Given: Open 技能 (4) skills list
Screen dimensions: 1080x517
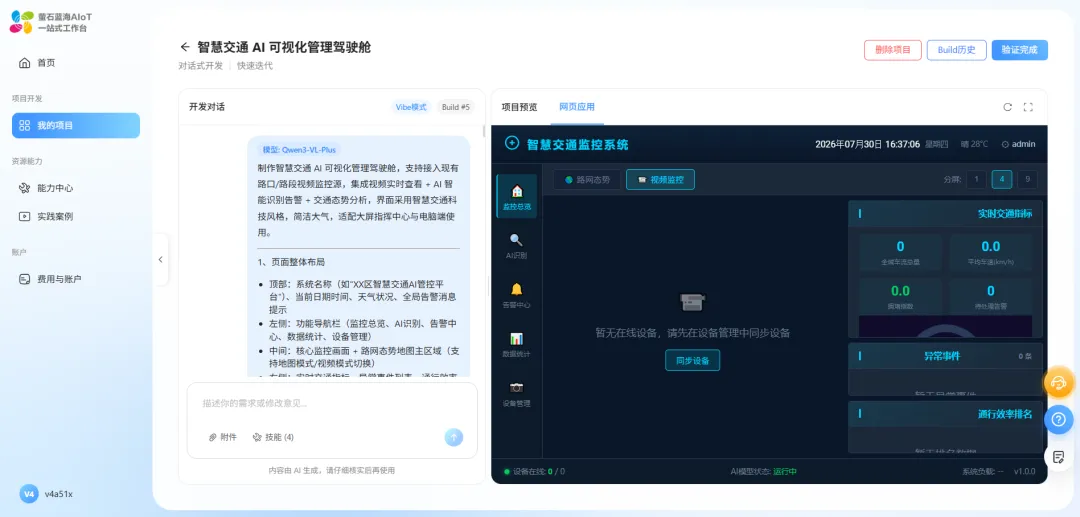Looking at the screenshot, I should pyautogui.click(x=273, y=437).
